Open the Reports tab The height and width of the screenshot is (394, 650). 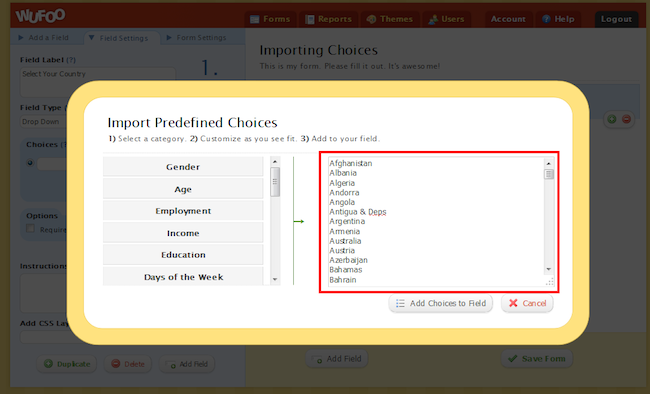tap(328, 19)
